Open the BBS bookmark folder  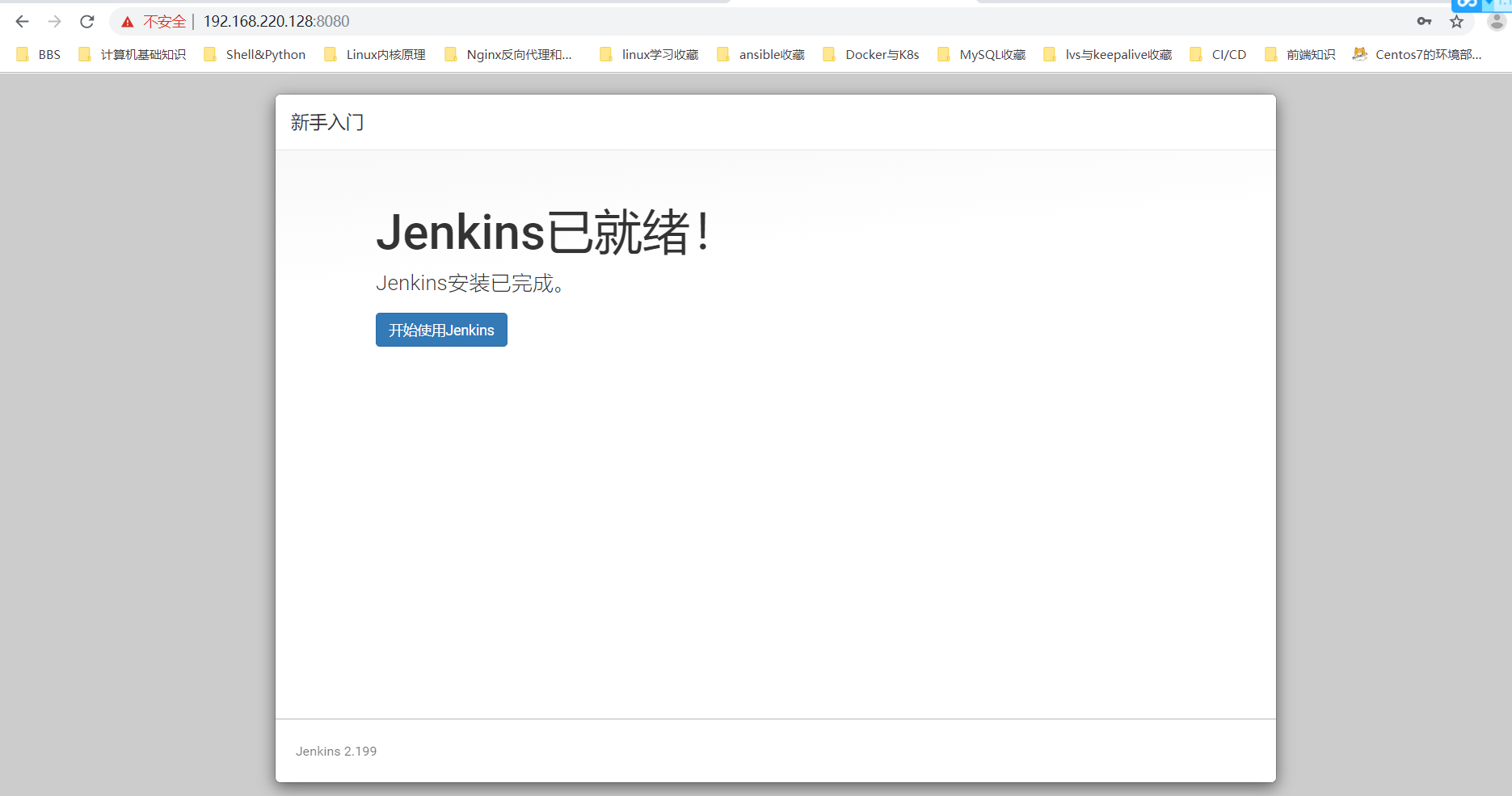click(x=39, y=54)
